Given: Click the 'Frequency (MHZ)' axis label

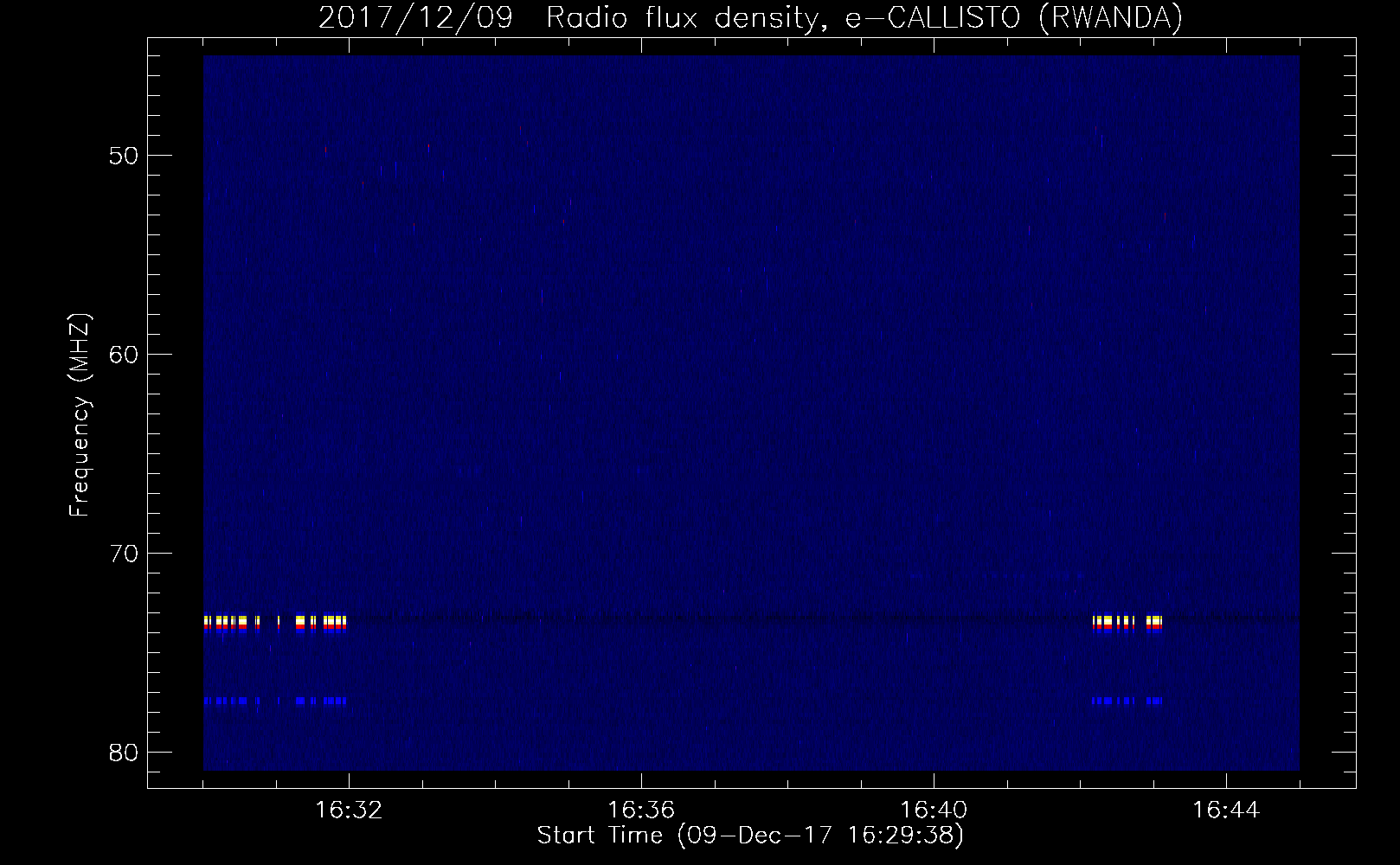Looking at the screenshot, I should coord(80,415).
